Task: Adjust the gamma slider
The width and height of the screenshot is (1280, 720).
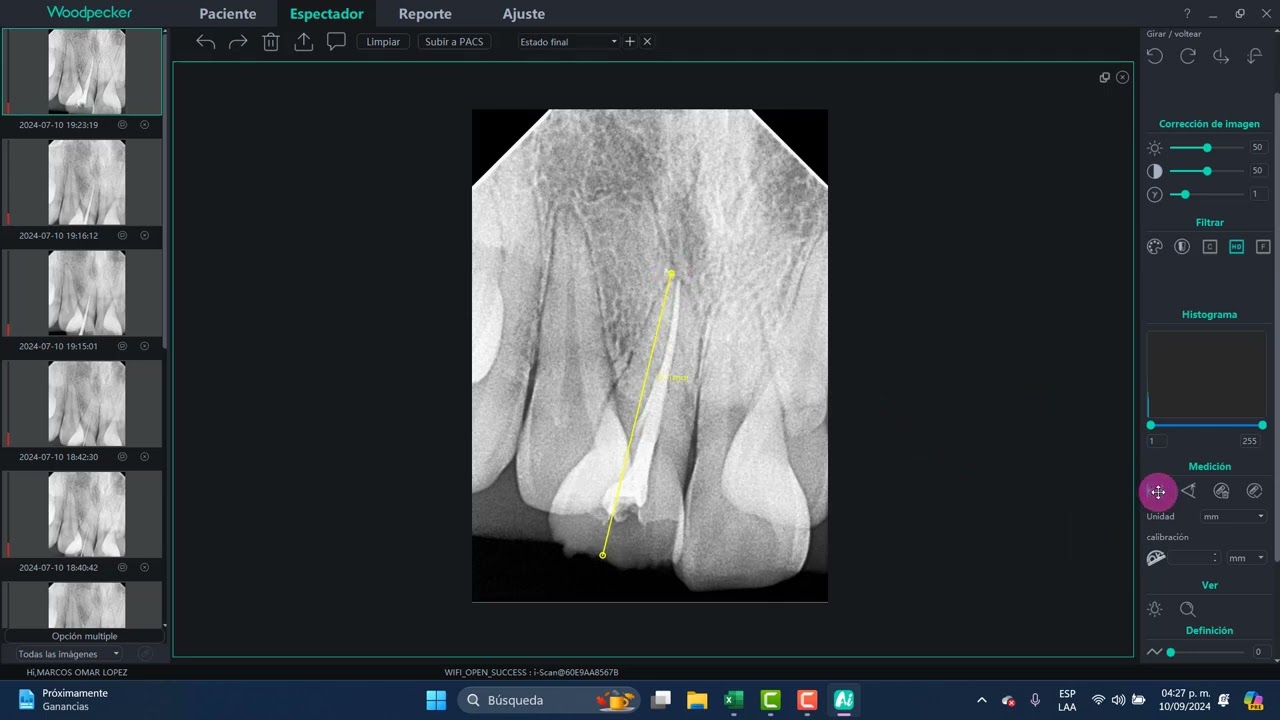Action: pos(1207,194)
